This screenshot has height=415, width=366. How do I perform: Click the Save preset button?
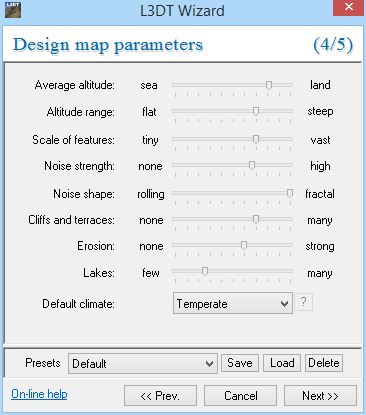(x=240, y=363)
